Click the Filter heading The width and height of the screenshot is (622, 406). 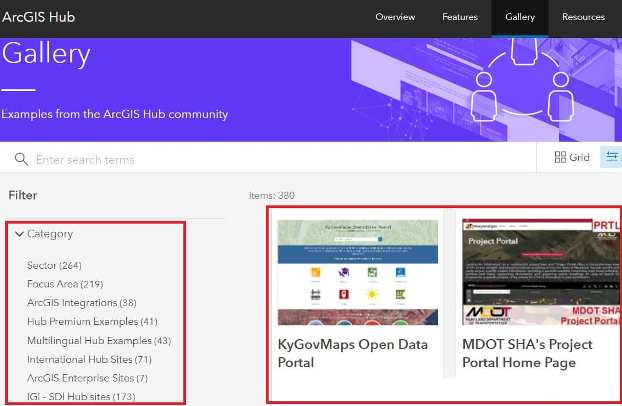pos(23,195)
